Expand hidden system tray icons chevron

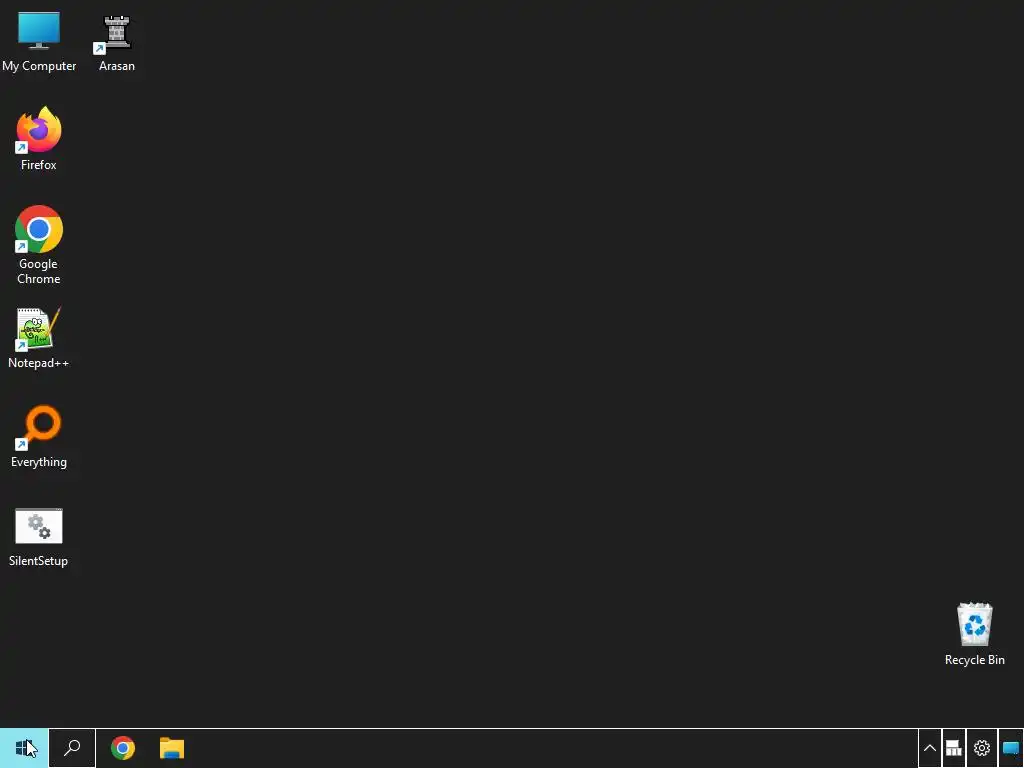(x=929, y=748)
